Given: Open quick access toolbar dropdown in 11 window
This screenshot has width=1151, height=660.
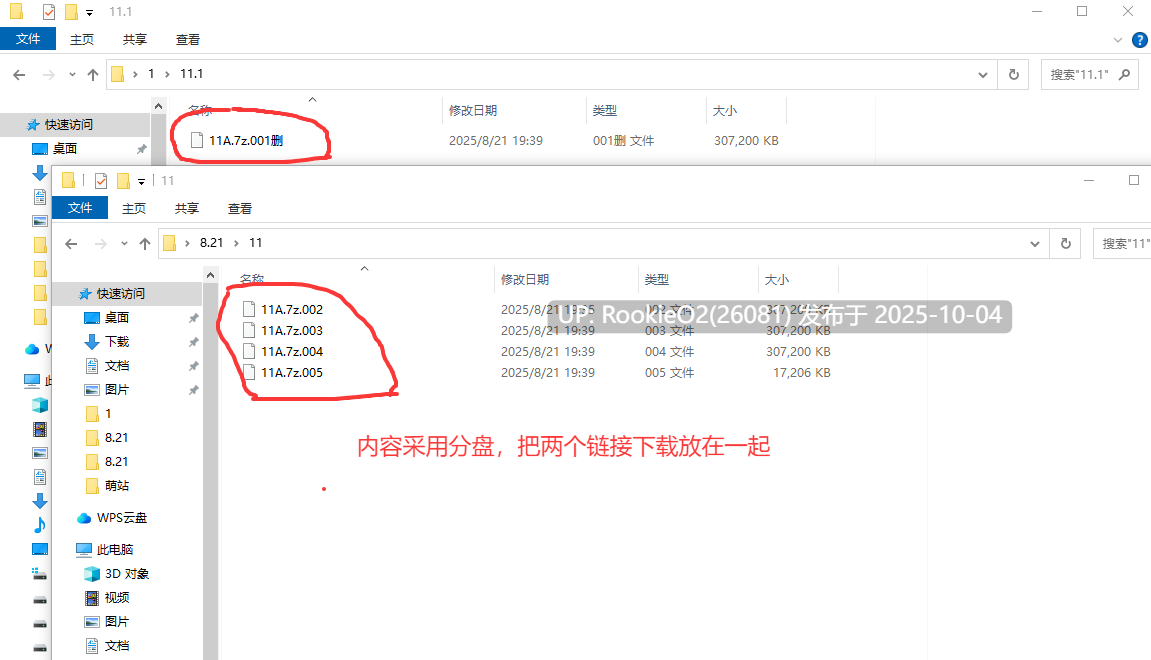Looking at the screenshot, I should 142,181.
